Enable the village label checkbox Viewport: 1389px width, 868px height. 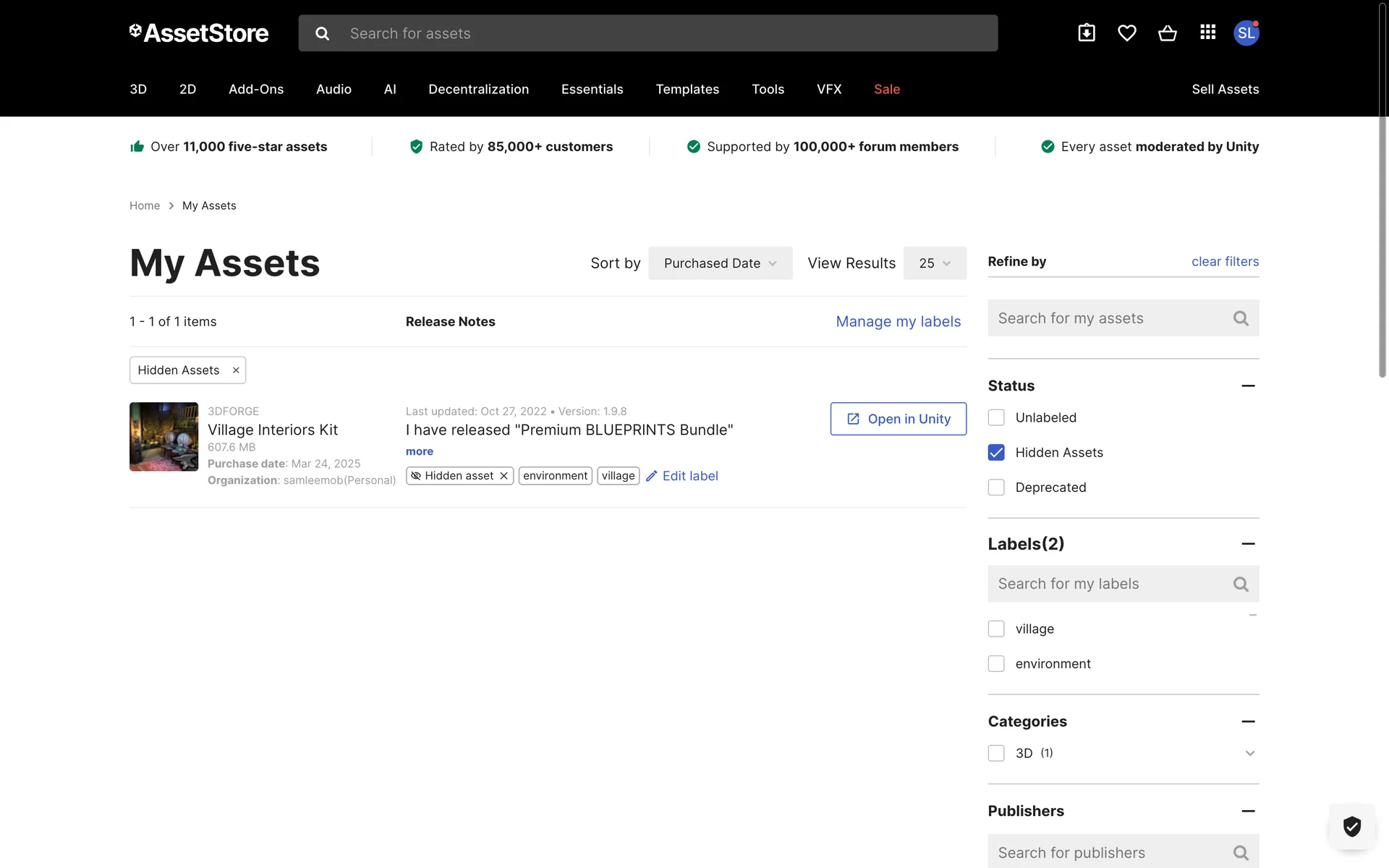click(996, 629)
